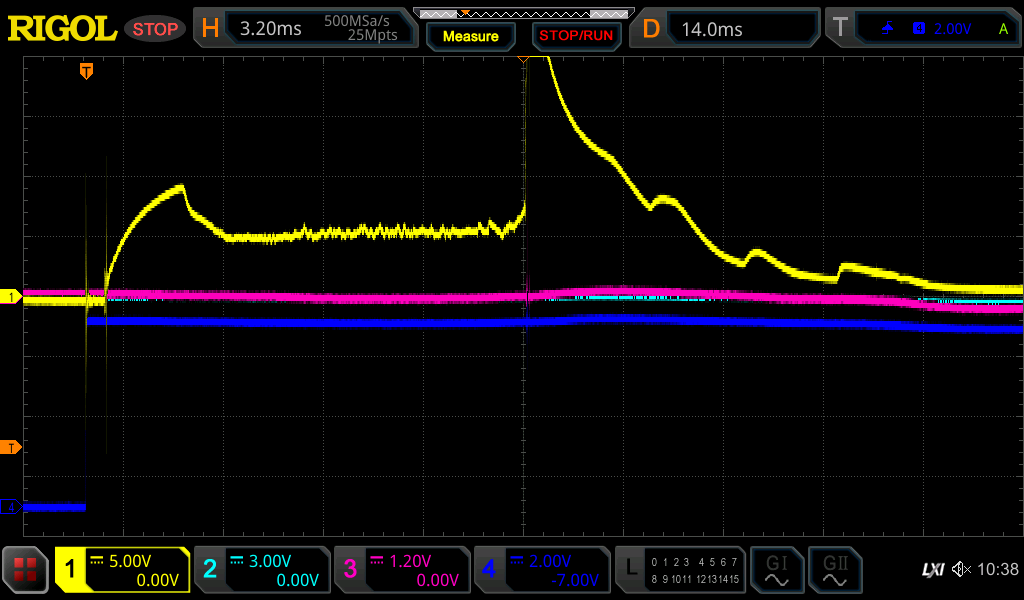Click the blue channel 4 ground marker
1024x600 pixels.
point(10,507)
